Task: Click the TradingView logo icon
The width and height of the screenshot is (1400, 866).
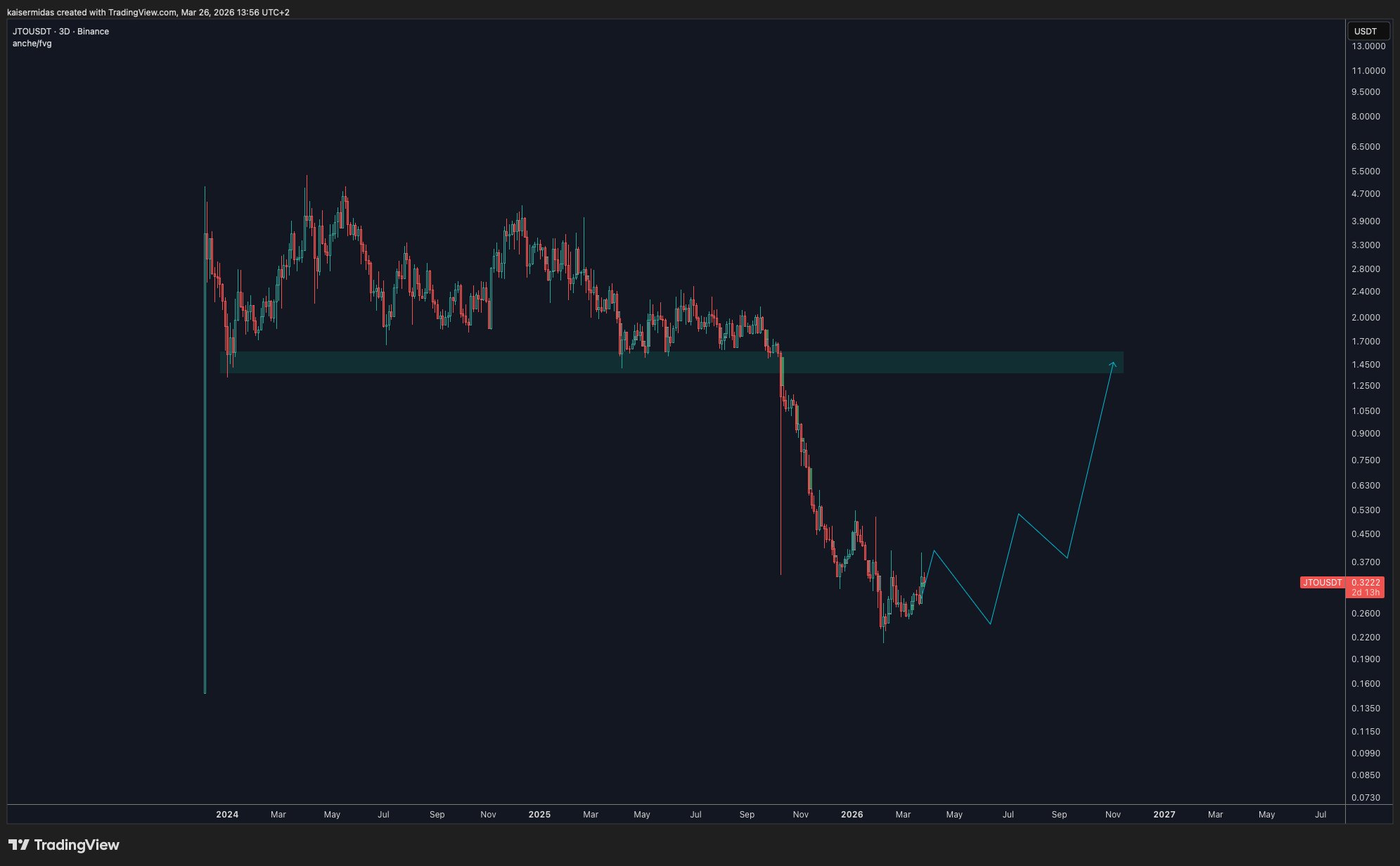Action: pos(18,845)
